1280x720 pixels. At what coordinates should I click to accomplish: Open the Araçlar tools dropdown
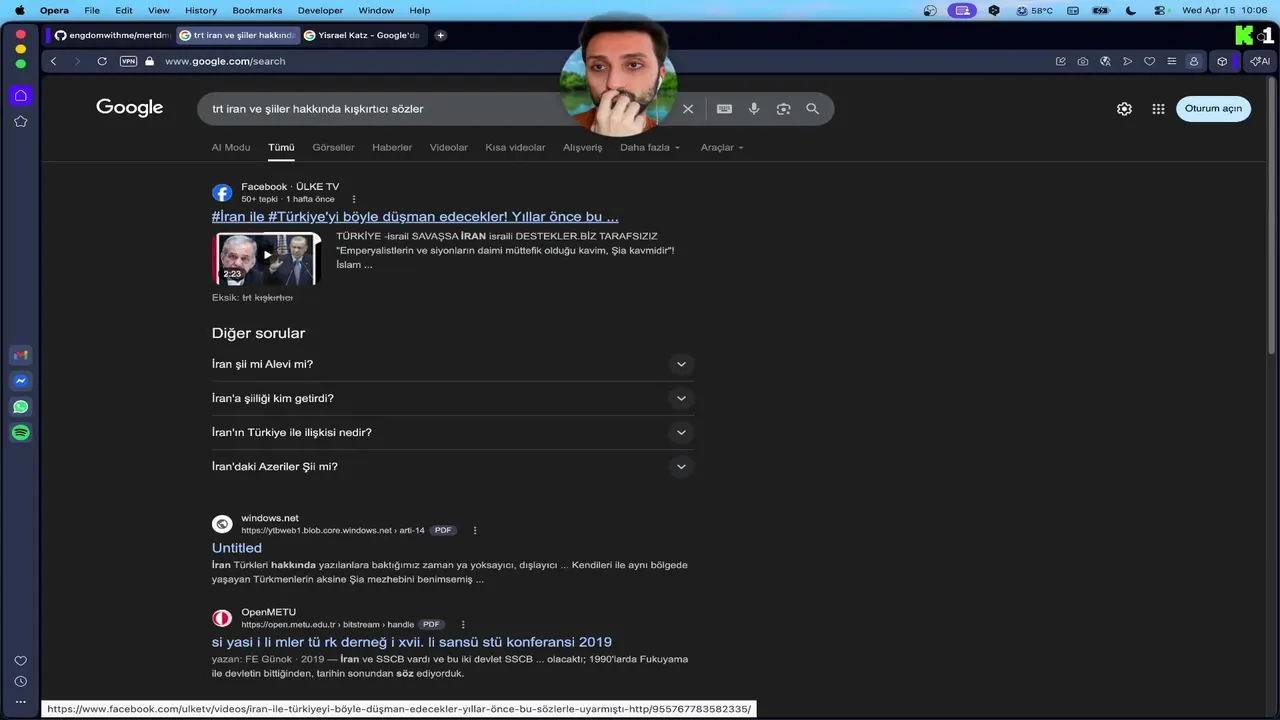(722, 147)
